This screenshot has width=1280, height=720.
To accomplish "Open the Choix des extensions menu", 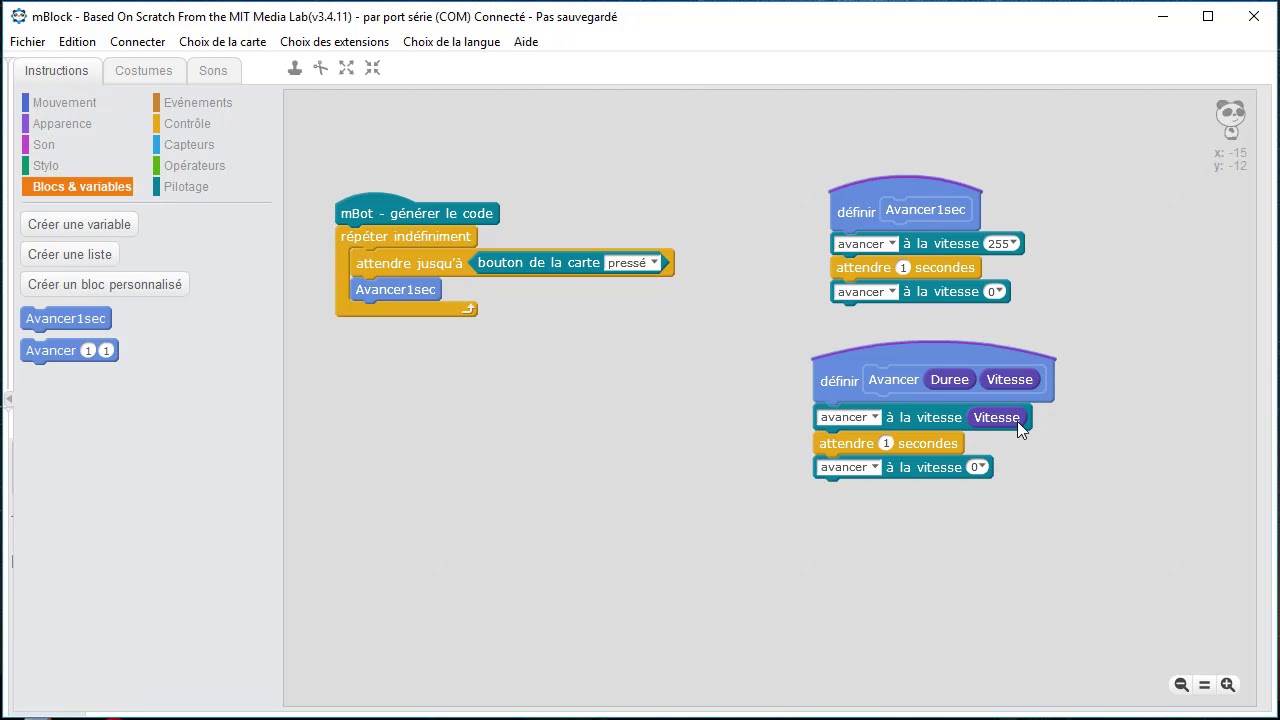I will click(x=334, y=42).
